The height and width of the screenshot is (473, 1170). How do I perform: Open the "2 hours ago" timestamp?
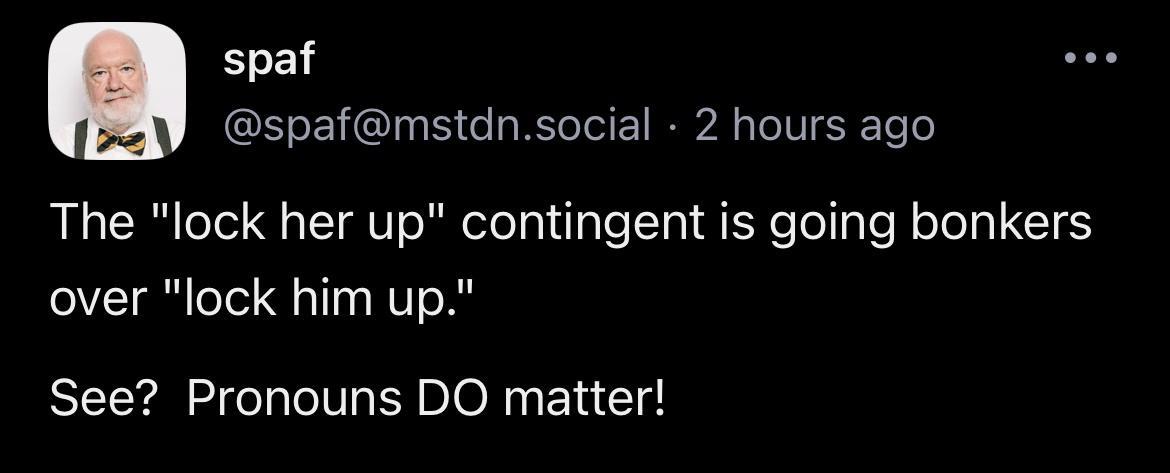[x=814, y=126]
